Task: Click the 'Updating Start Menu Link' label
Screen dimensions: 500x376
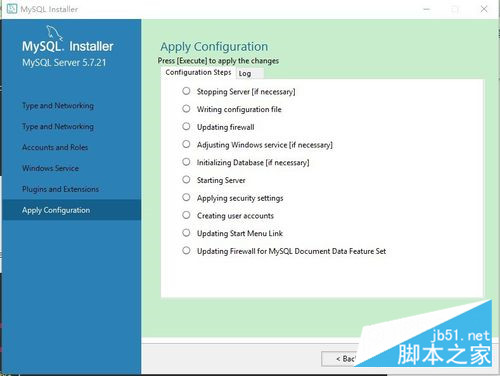Action: click(240, 233)
